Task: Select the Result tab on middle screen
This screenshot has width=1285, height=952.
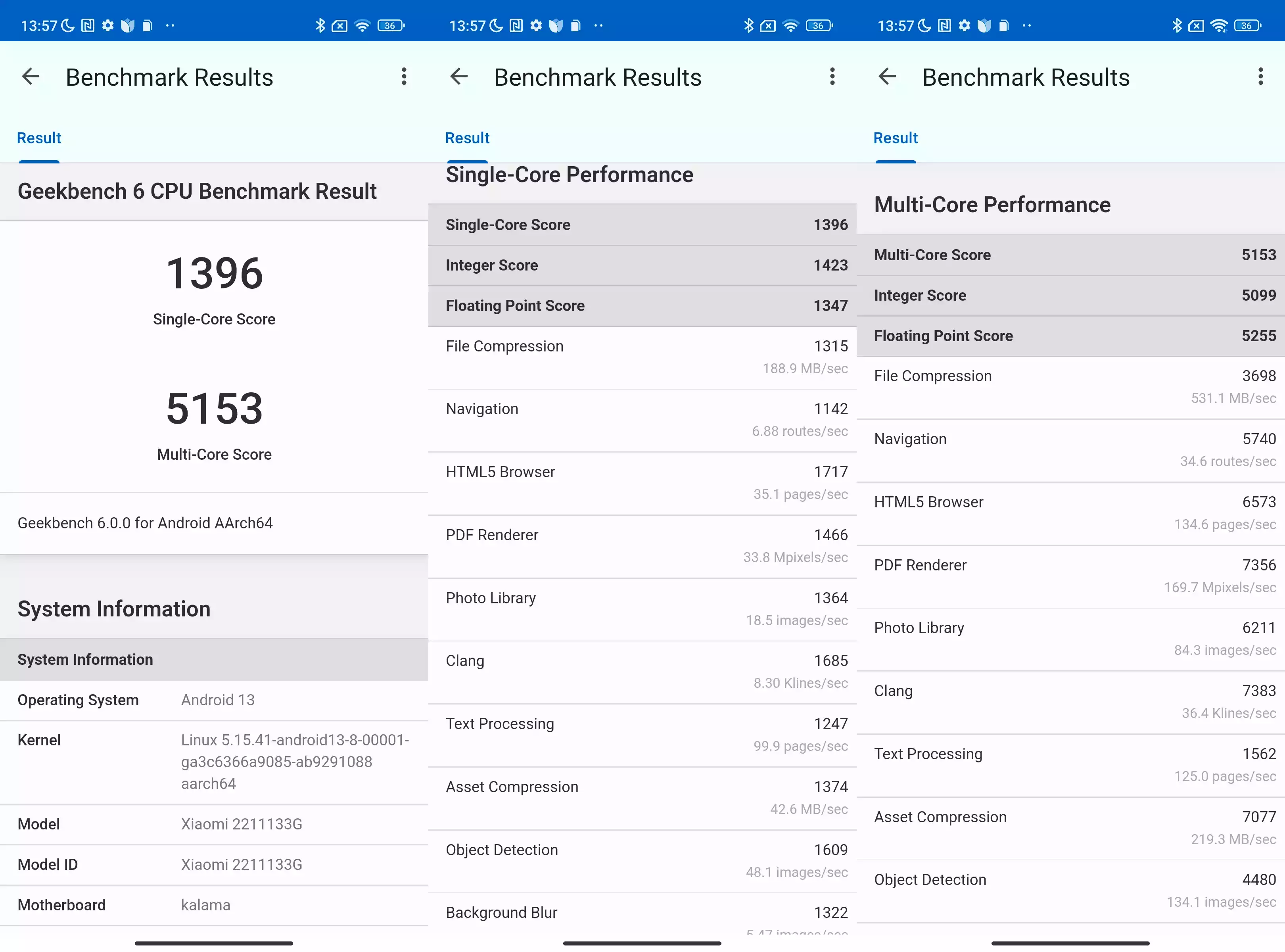Action: click(x=467, y=138)
